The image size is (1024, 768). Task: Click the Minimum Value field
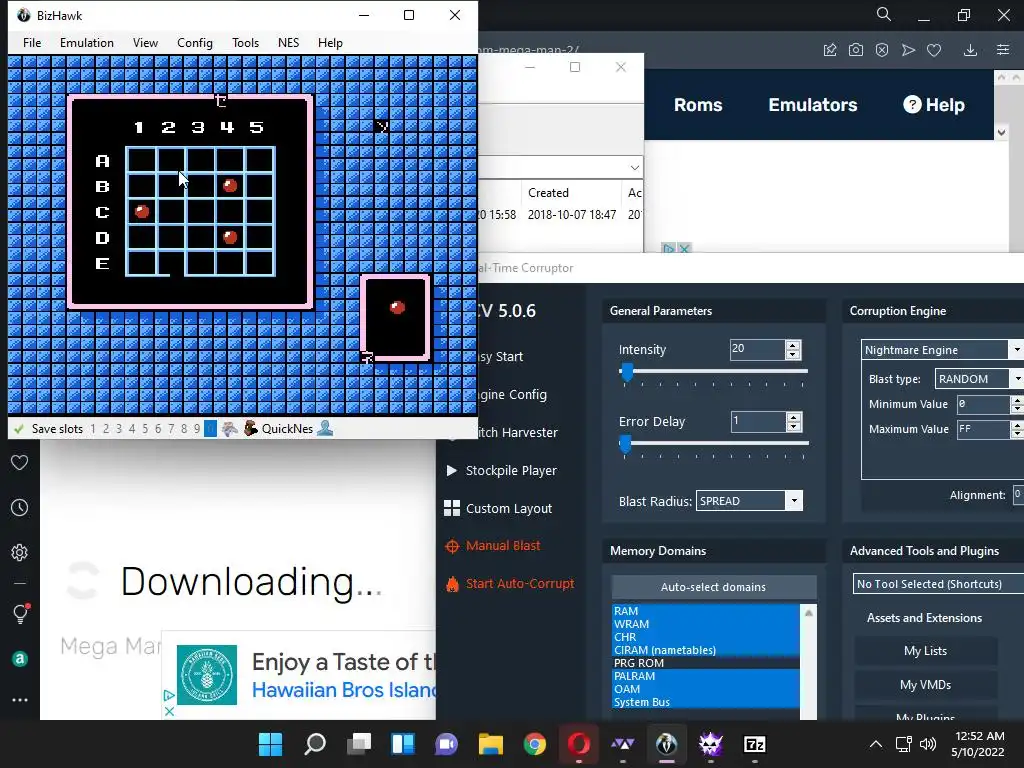pyautogui.click(x=984, y=404)
